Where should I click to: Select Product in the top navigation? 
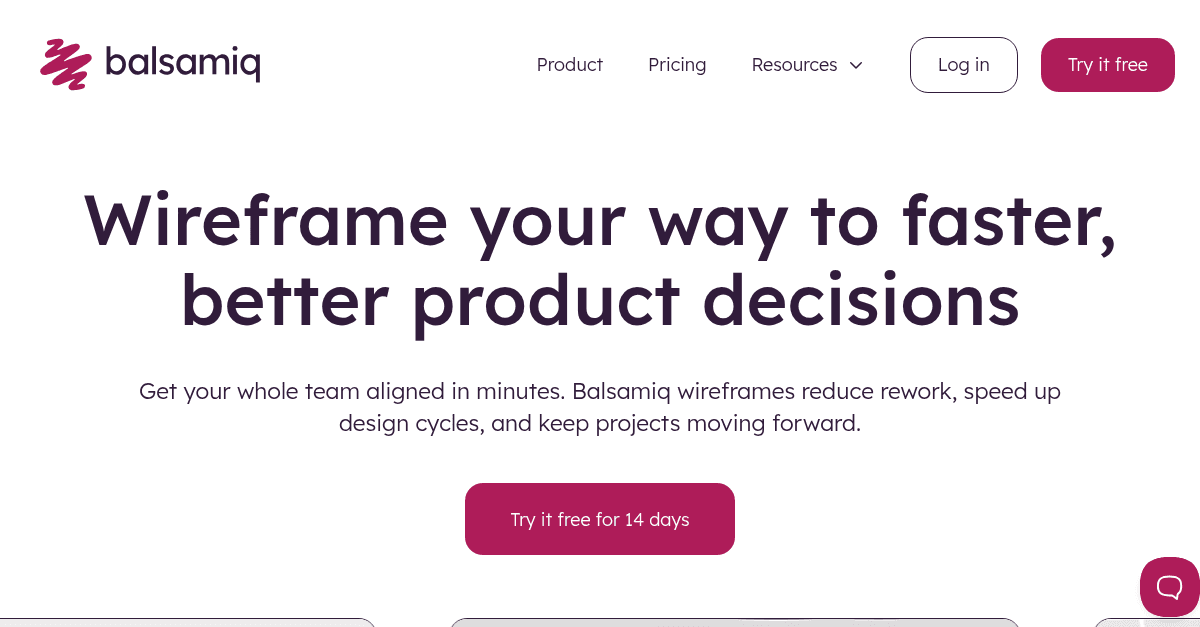(569, 64)
